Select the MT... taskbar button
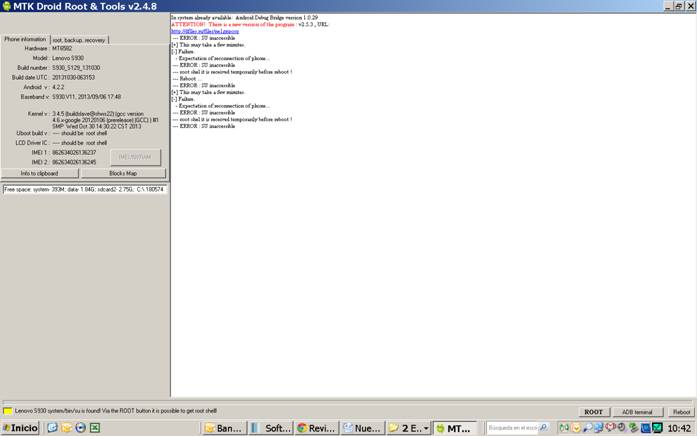697x436 pixels. [x=455, y=428]
